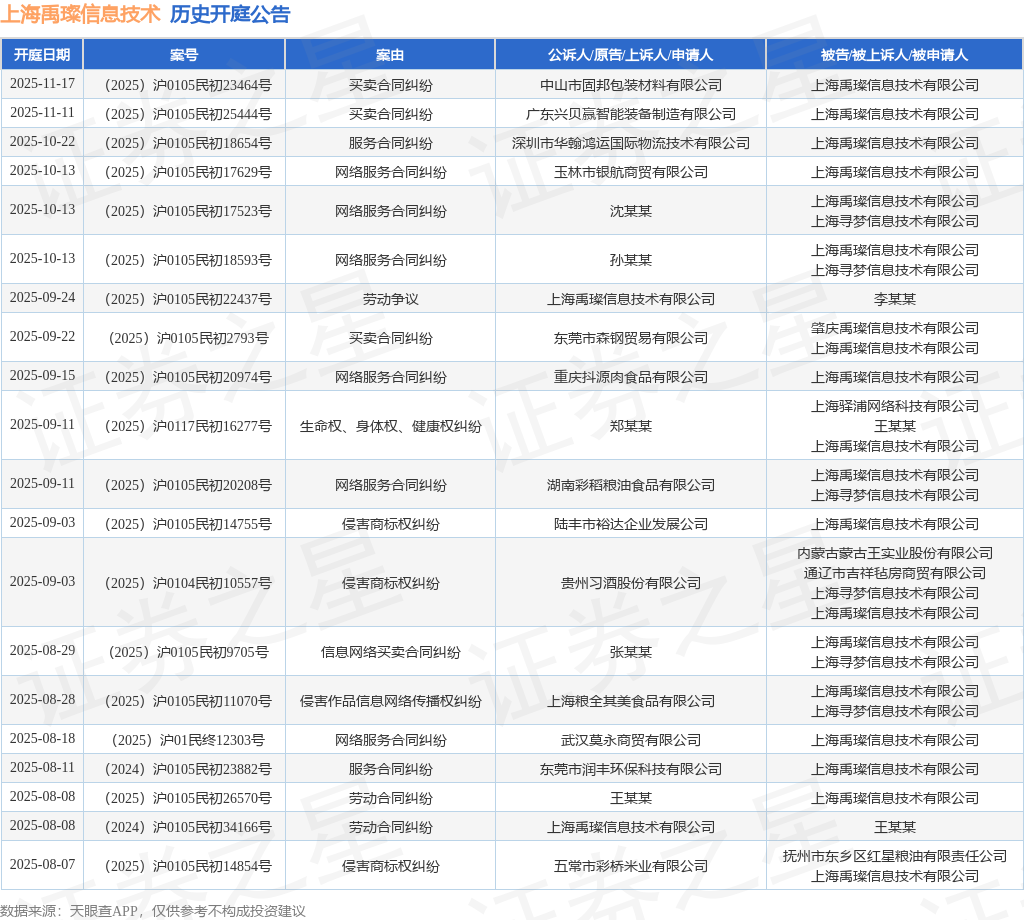Click plaintiff 贵州习酒股份有限公司

coord(631,583)
